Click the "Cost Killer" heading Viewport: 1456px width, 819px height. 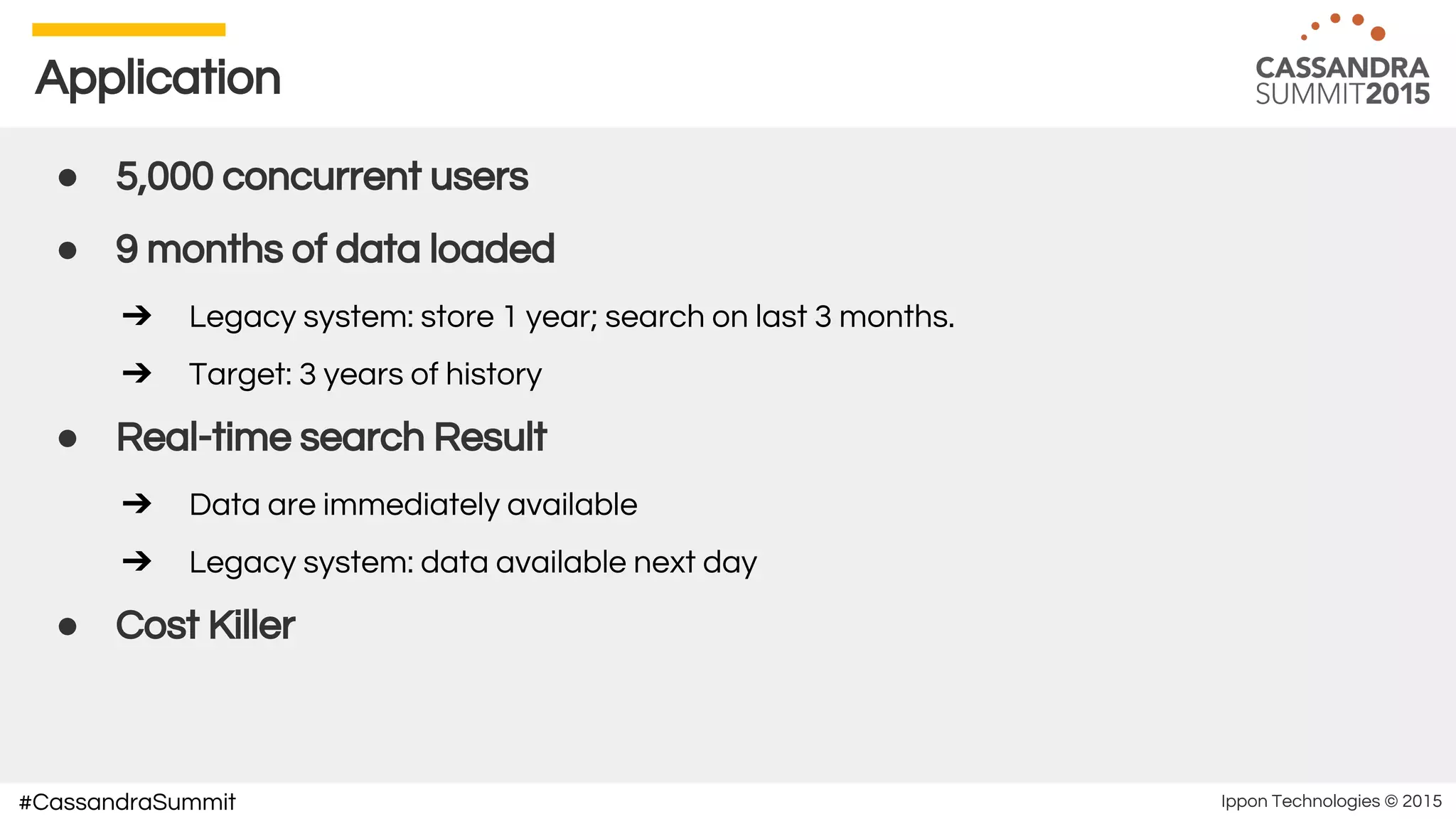(205, 625)
